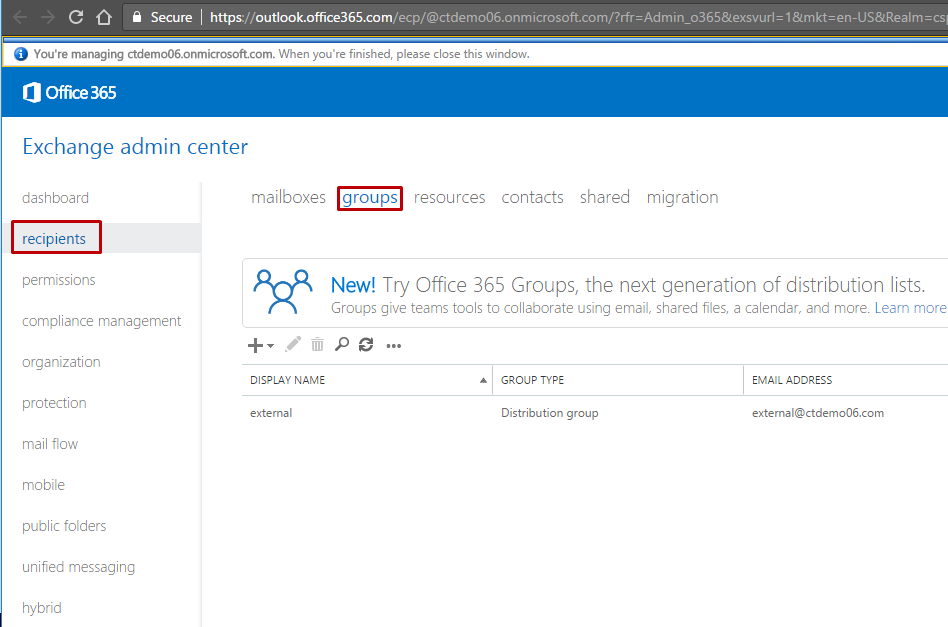948x627 pixels.
Task: Click the Exchange admin center title
Action: point(135,147)
